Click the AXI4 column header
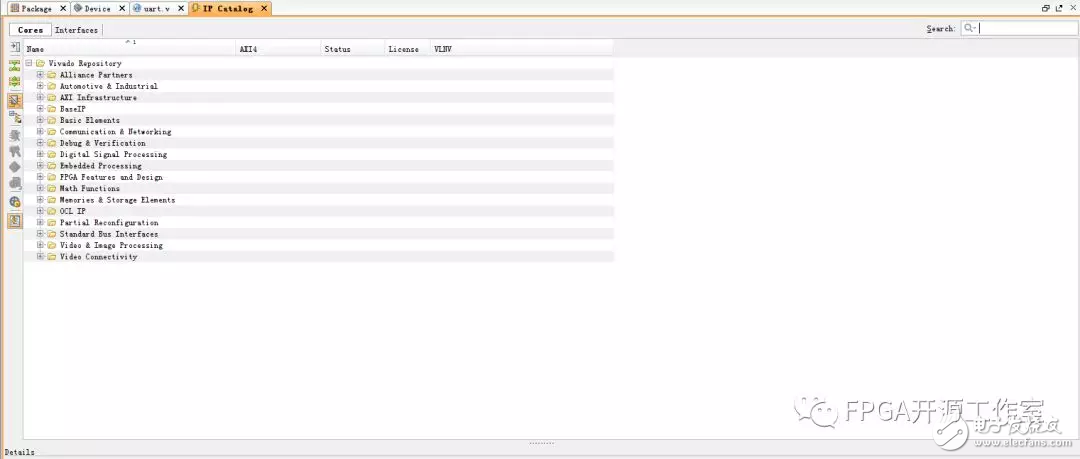1080x459 pixels. tap(279, 49)
